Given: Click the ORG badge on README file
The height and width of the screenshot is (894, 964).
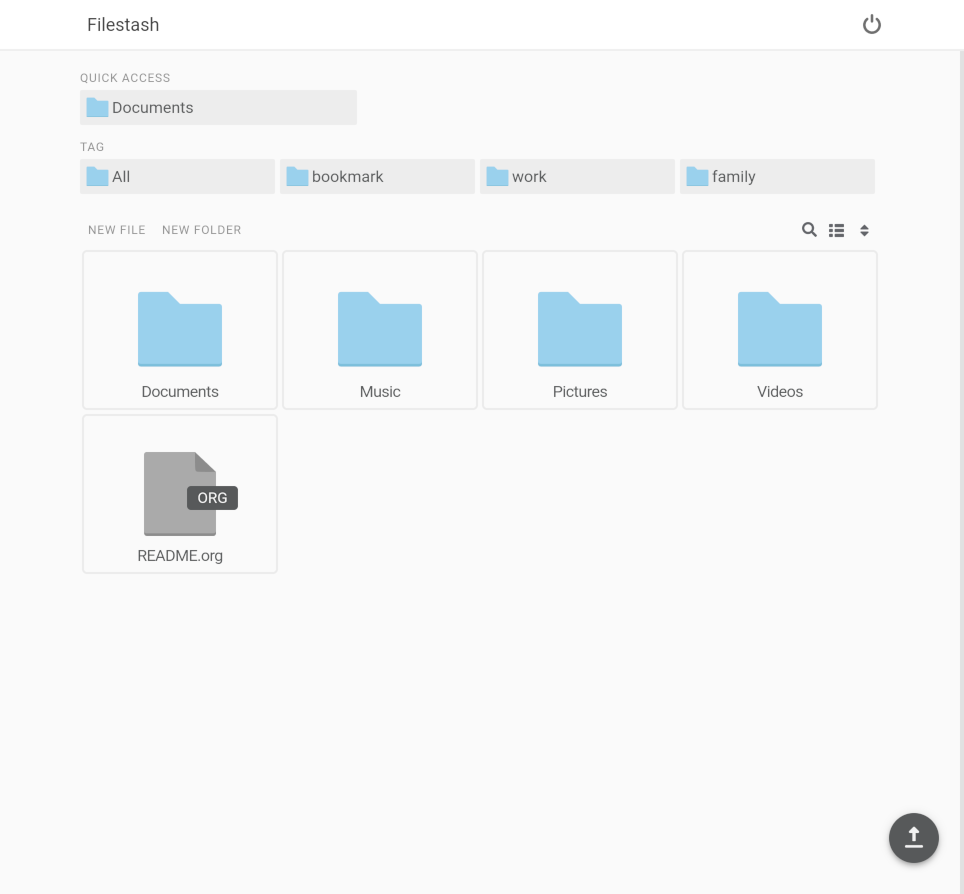Looking at the screenshot, I should coord(212,498).
